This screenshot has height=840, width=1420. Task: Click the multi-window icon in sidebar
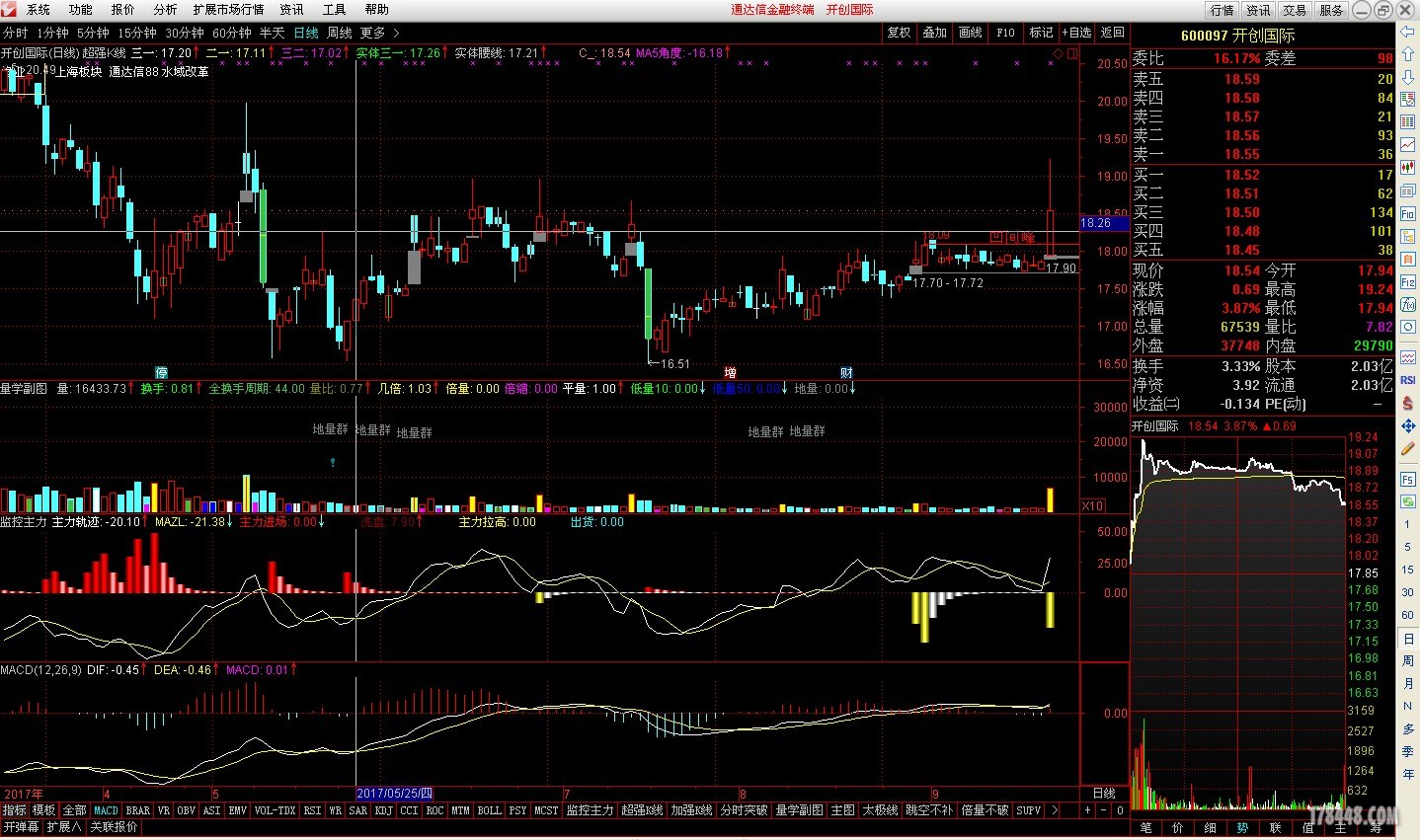tap(1407, 191)
